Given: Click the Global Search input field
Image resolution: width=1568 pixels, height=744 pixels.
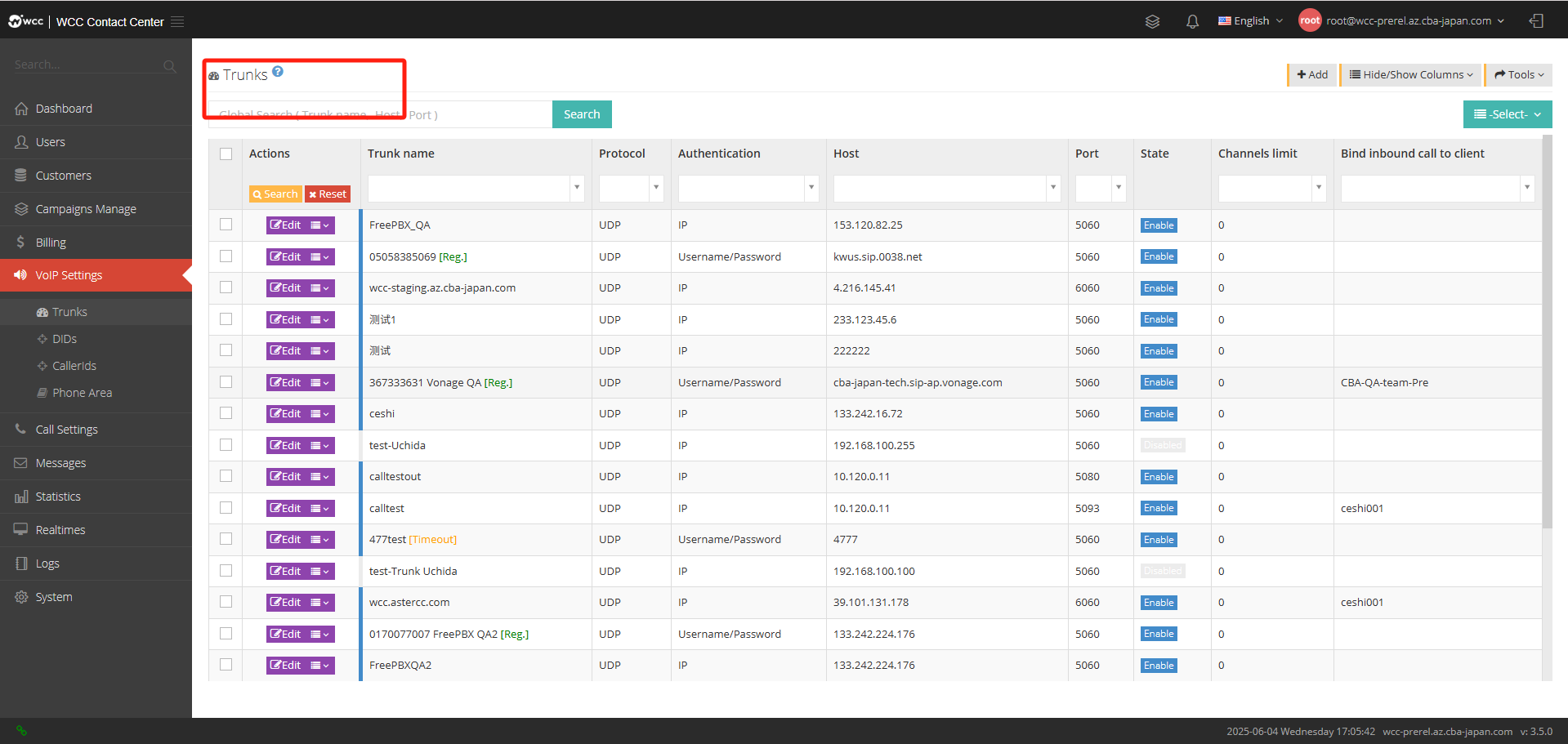Looking at the screenshot, I should 380,114.
